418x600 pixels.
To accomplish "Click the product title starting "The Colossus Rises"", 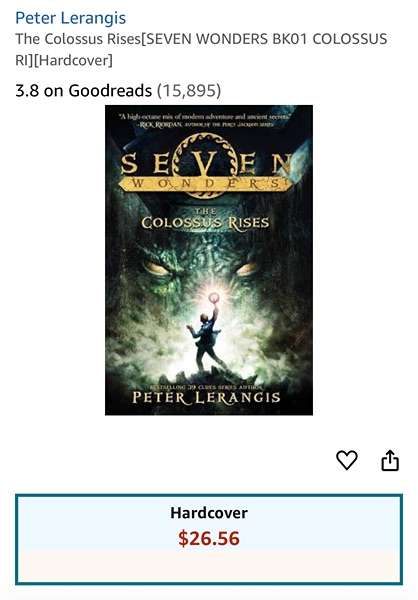I will (201, 49).
